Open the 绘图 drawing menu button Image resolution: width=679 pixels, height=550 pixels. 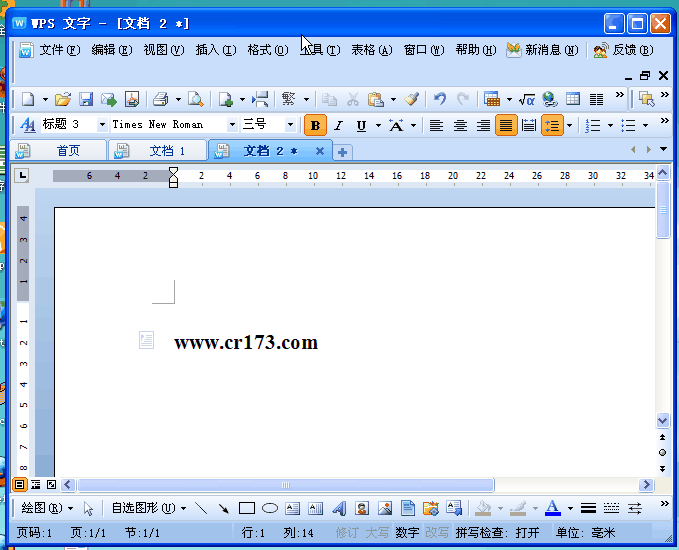(x=47, y=508)
